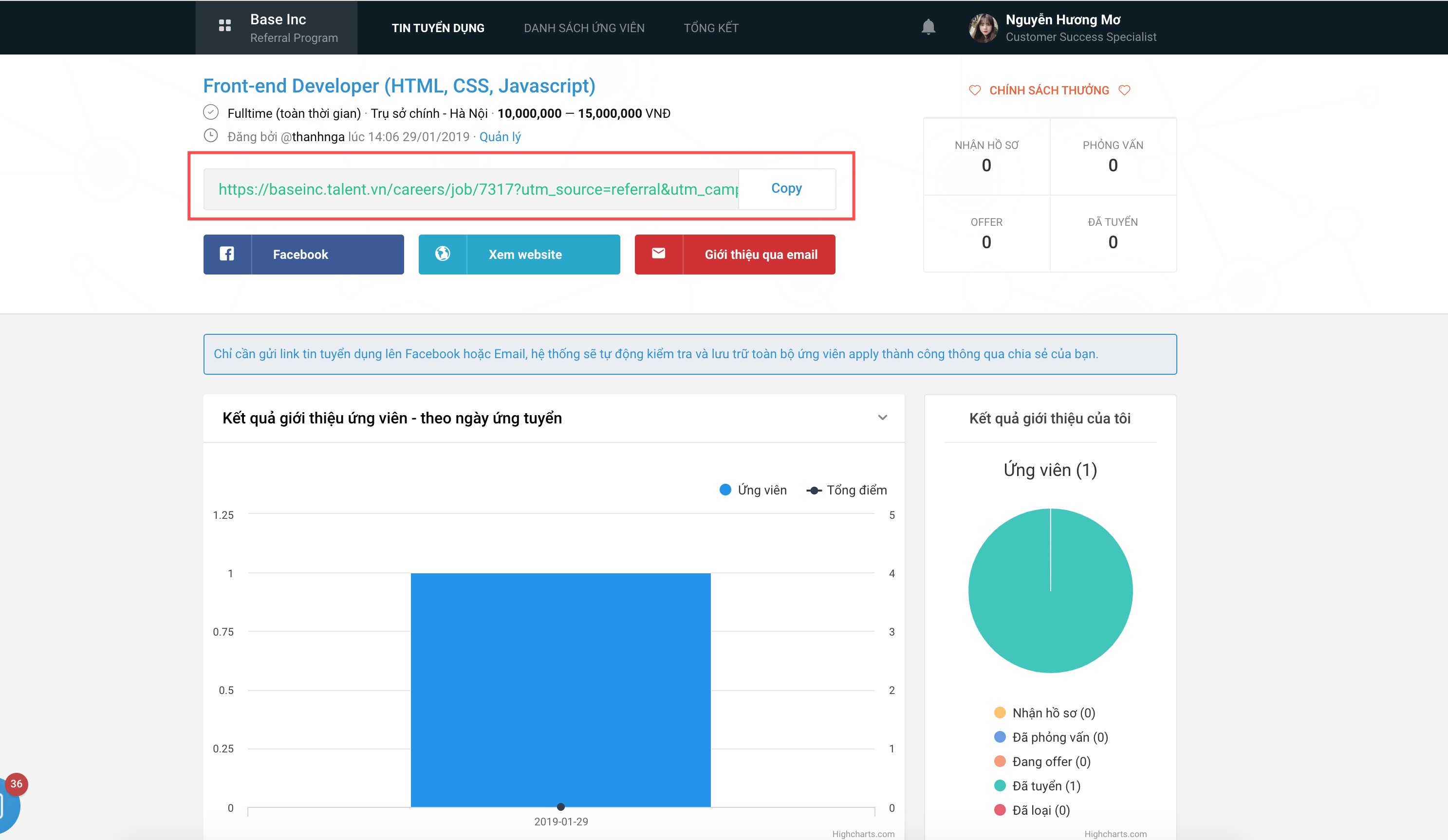This screenshot has height=840, width=1448.
Task: Toggle the Tổng điểm series in the chart legend
Action: coord(847,490)
